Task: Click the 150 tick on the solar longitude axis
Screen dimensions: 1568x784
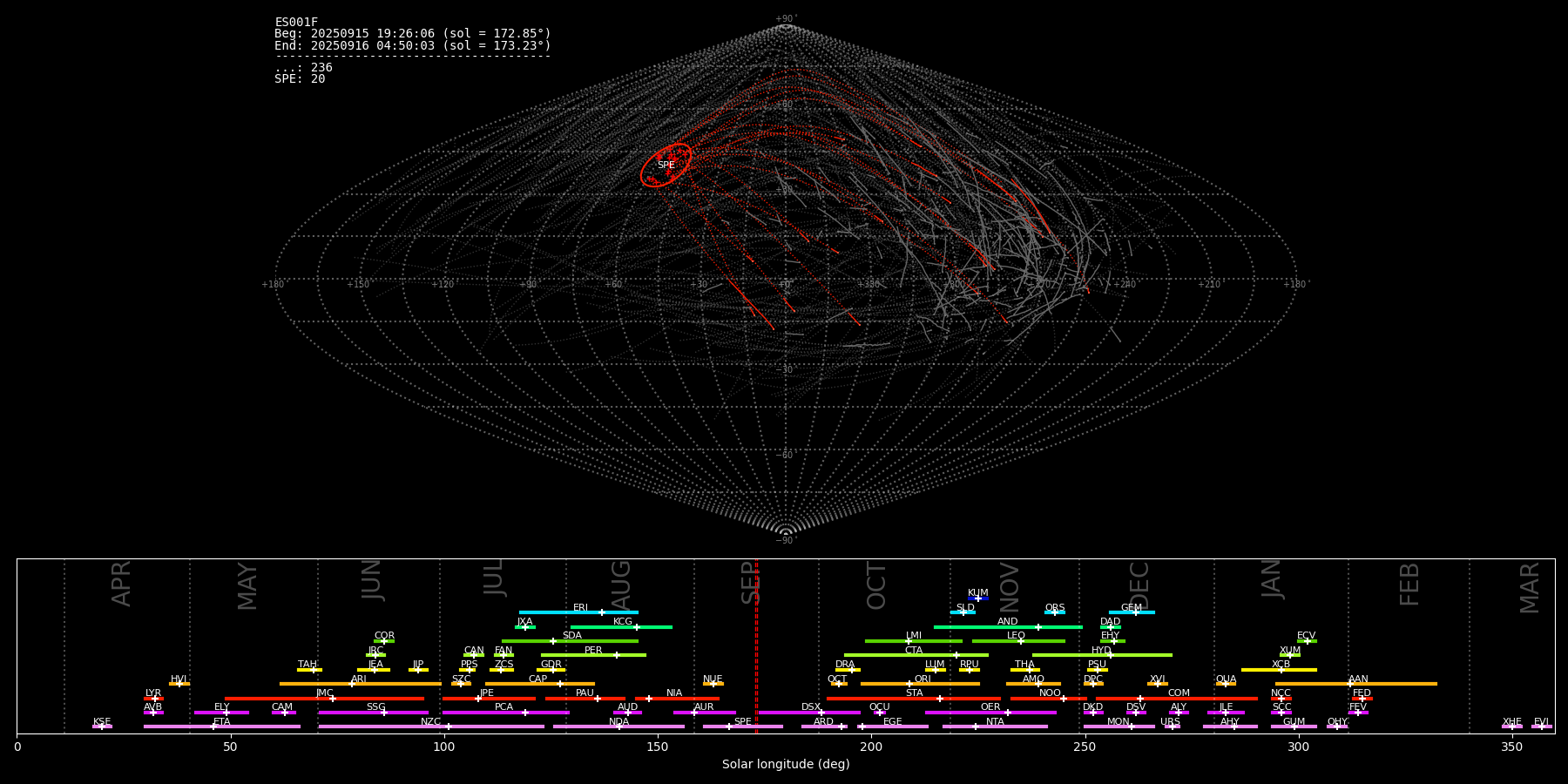Action: point(658,747)
